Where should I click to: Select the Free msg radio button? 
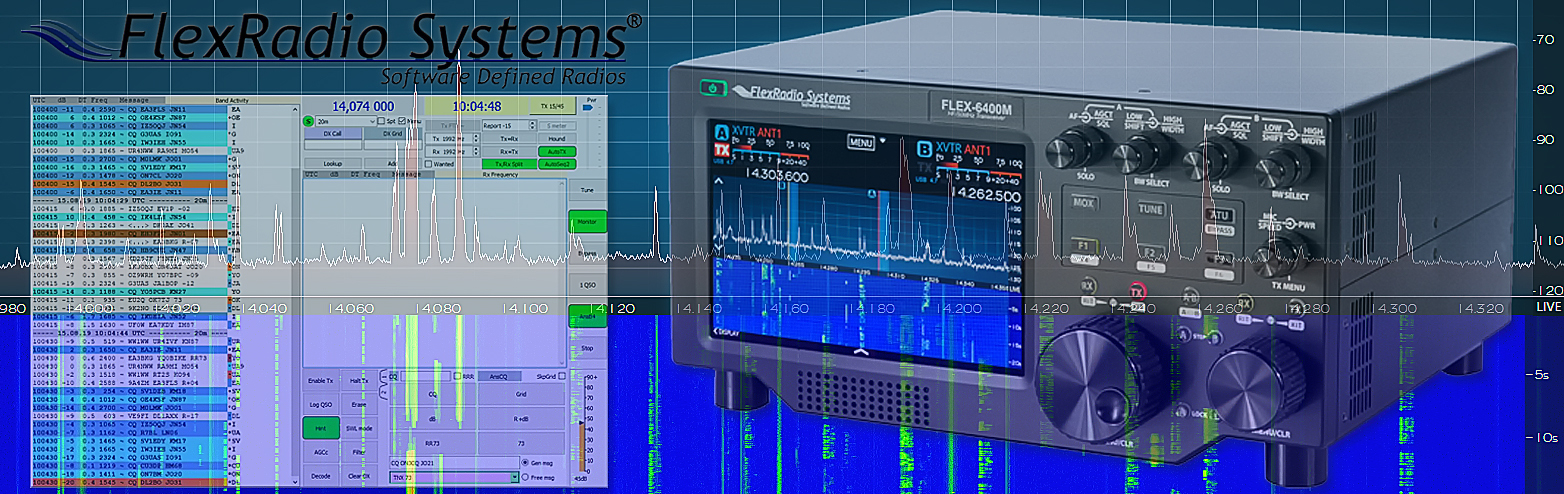525,477
